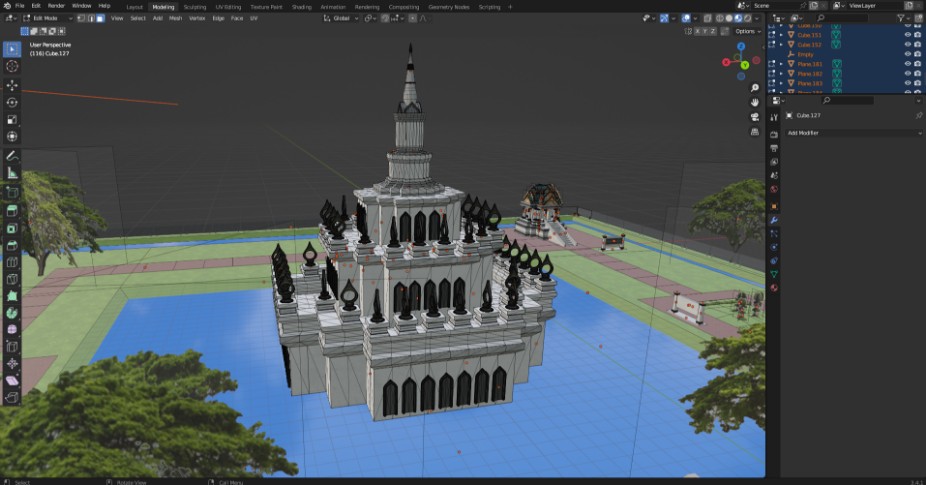The image size is (926, 485).
Task: Click the zoom magnifier viewport icon
Action: click(x=754, y=87)
